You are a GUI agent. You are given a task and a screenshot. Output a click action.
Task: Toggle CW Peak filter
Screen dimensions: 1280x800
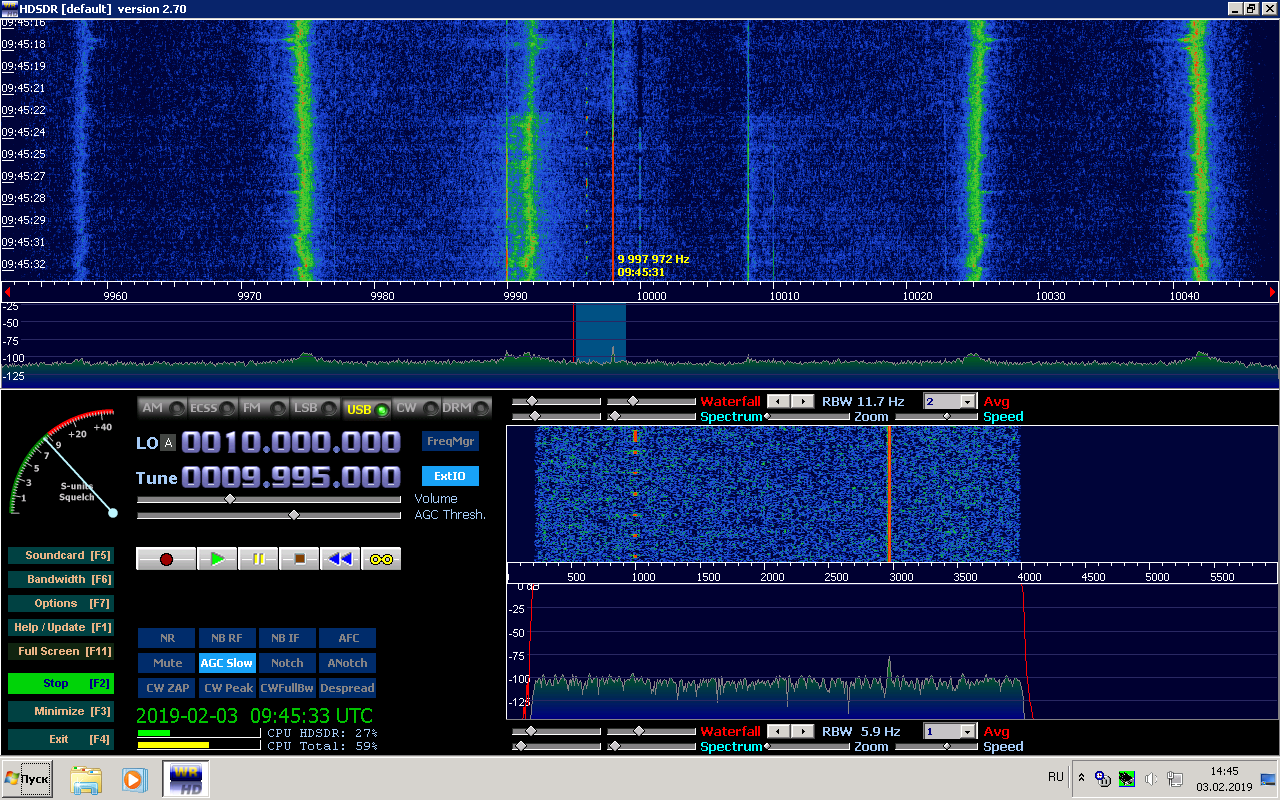pyautogui.click(x=227, y=688)
